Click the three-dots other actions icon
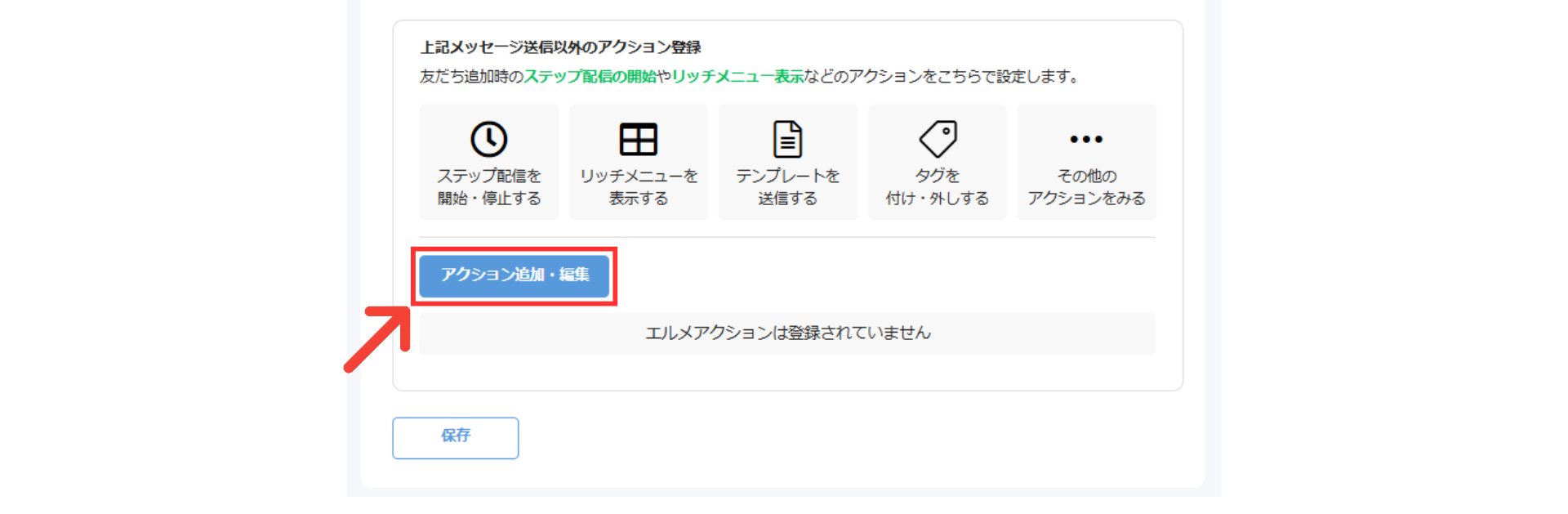 tap(1086, 139)
